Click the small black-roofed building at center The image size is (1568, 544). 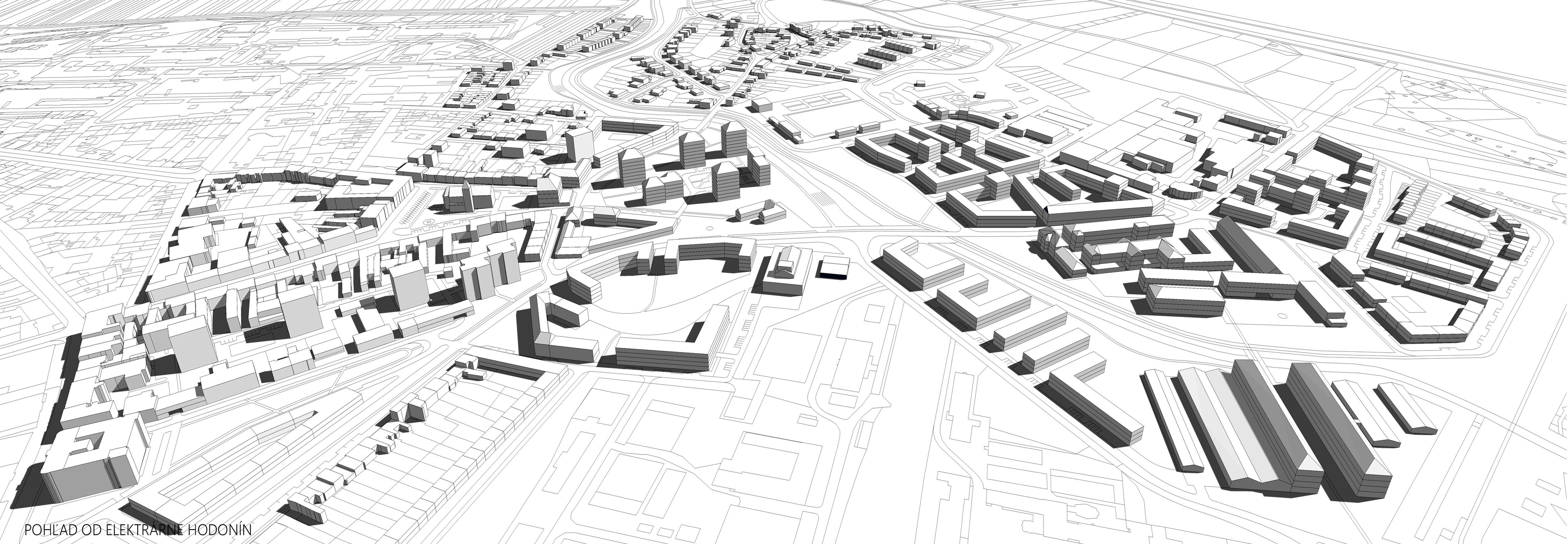point(835,268)
